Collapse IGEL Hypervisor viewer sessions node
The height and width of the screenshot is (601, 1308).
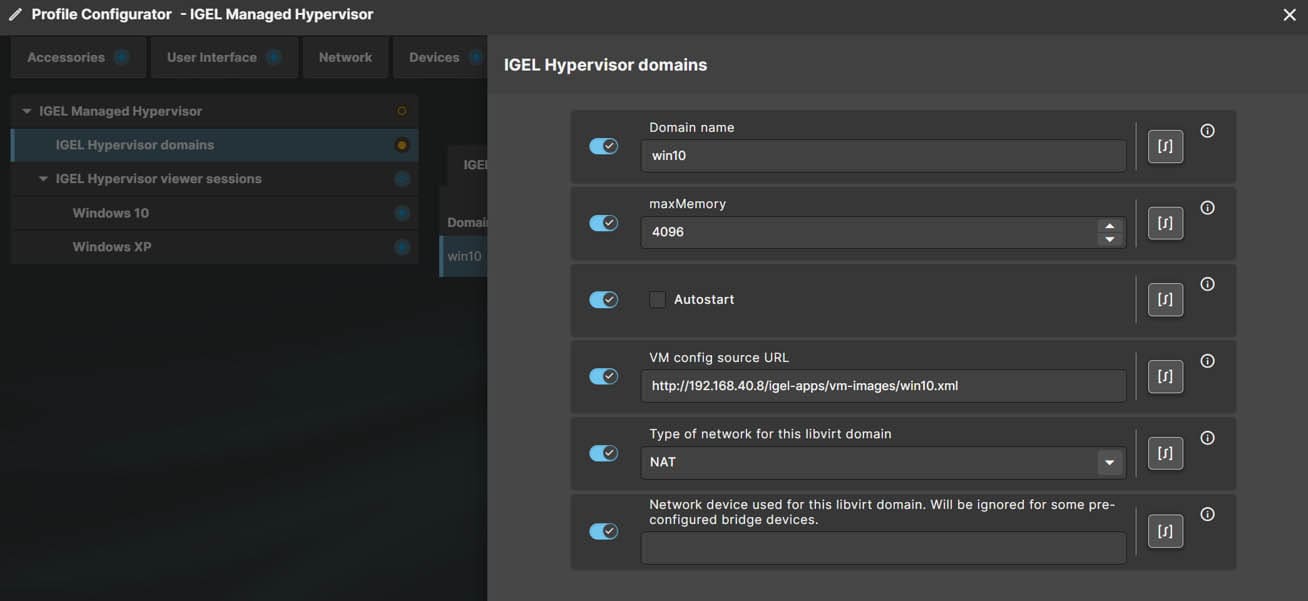43,179
